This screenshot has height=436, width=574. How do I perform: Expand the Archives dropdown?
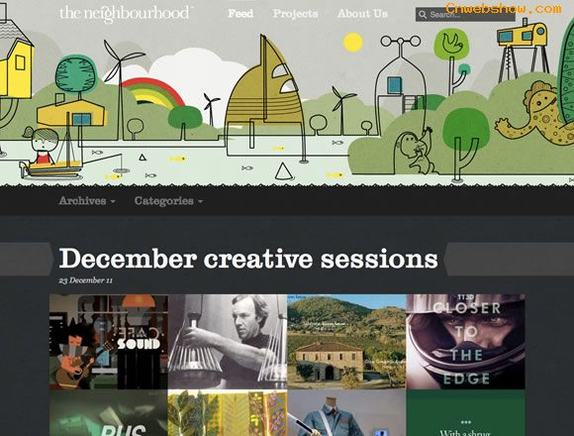pyautogui.click(x=87, y=201)
